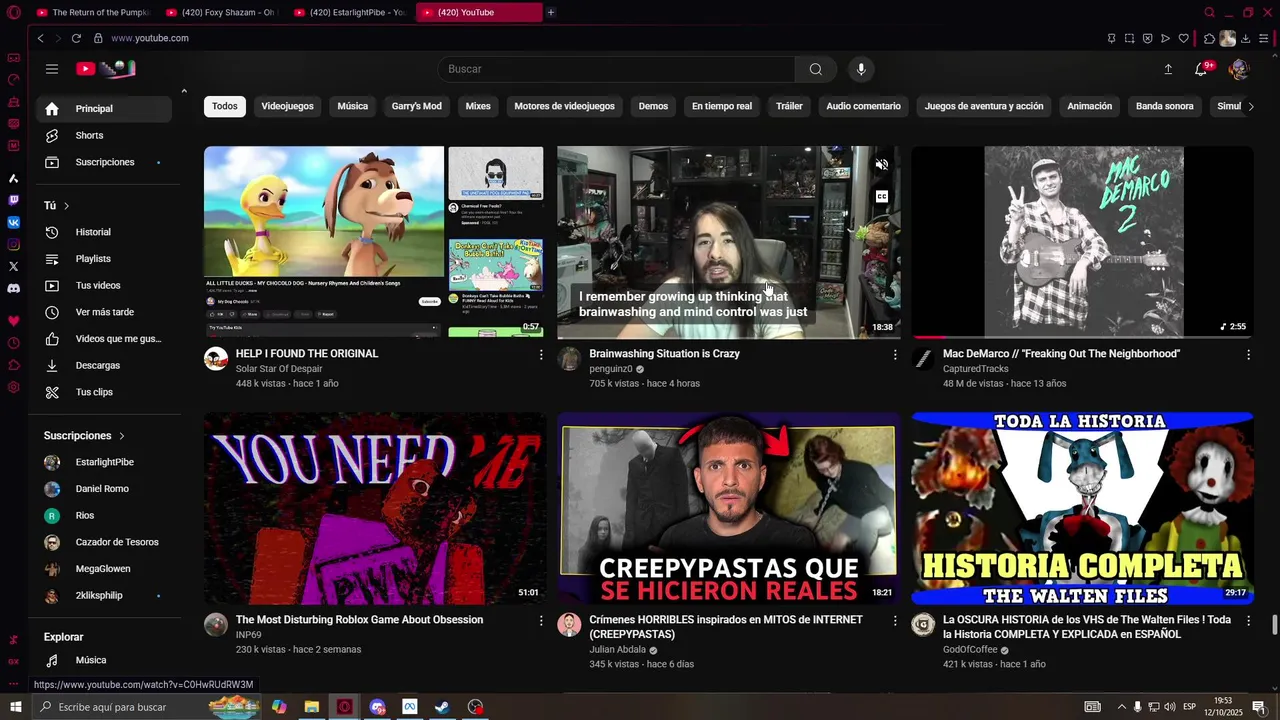
Task: Open Discord in the Opera sidebar
Action: 13,288
